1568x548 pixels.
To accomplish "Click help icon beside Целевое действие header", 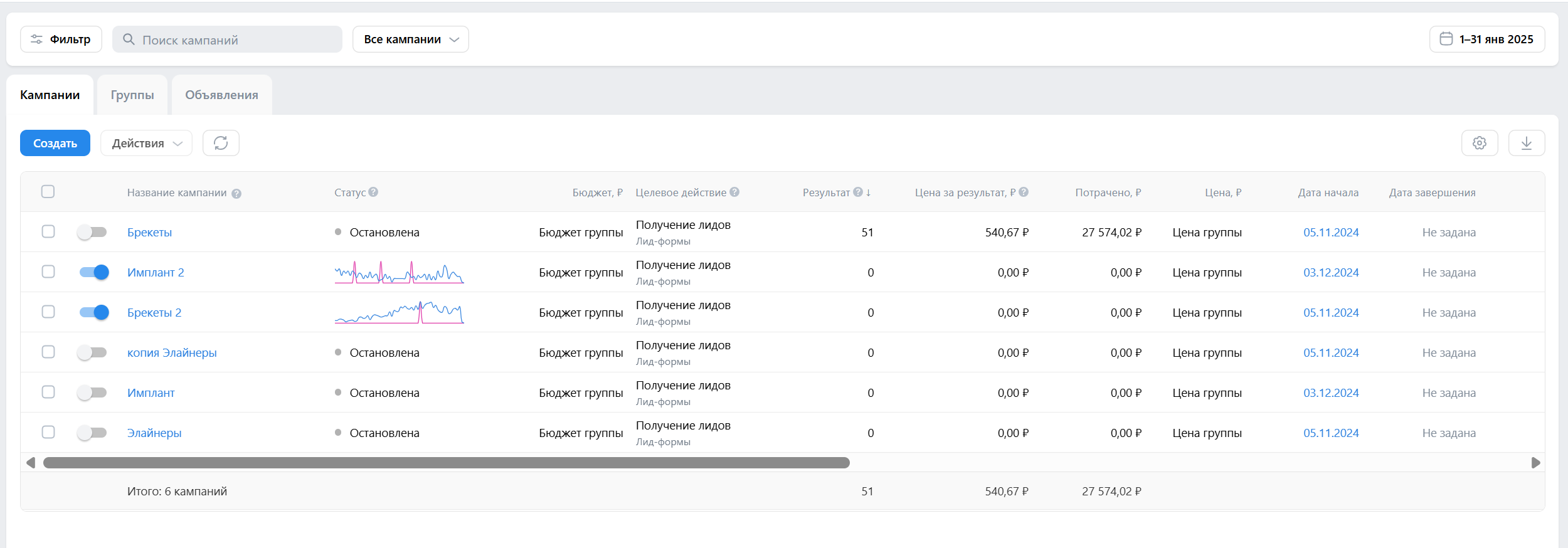I will tap(734, 192).
